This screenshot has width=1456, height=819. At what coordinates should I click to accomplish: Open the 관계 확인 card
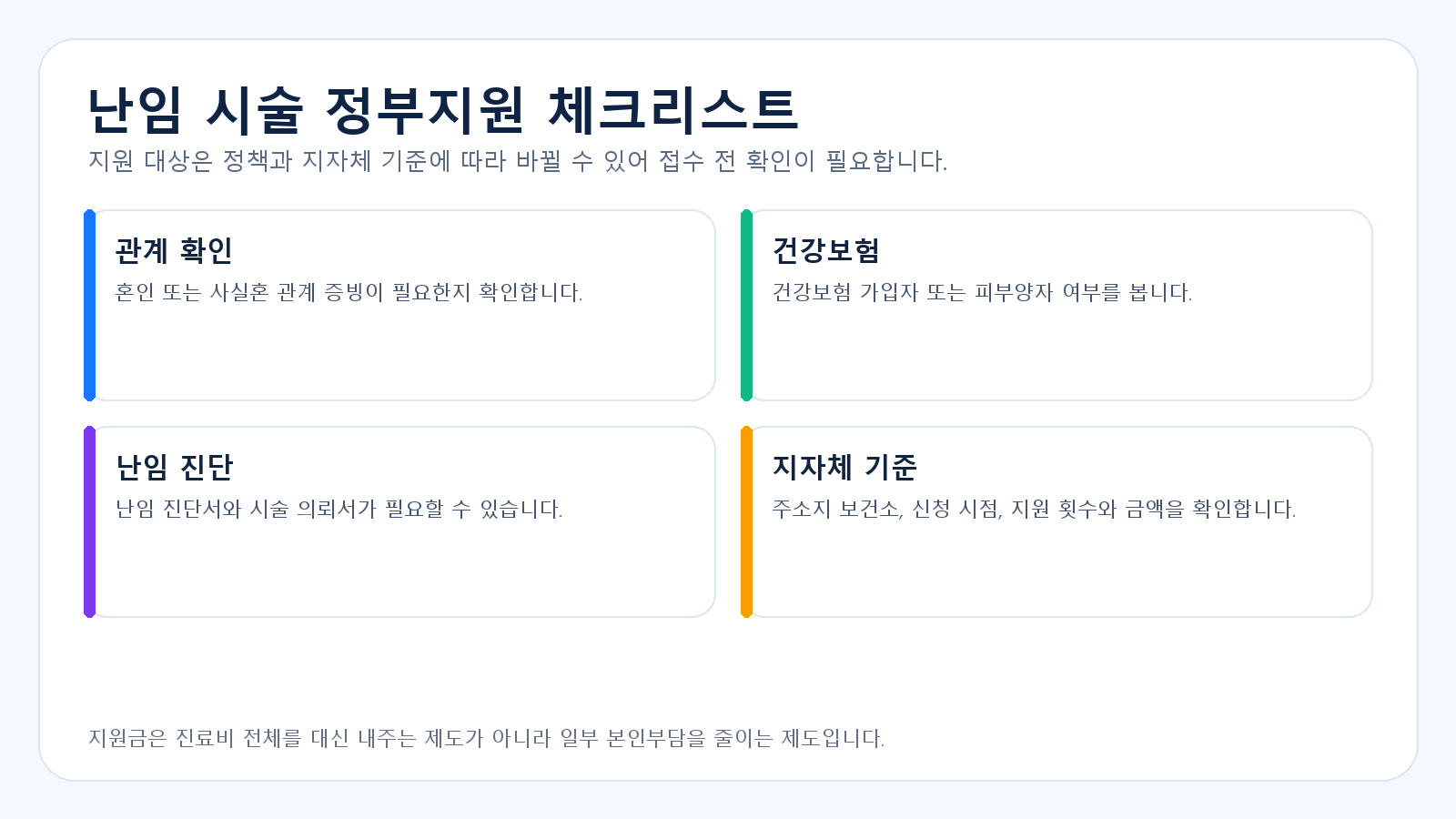(399, 305)
